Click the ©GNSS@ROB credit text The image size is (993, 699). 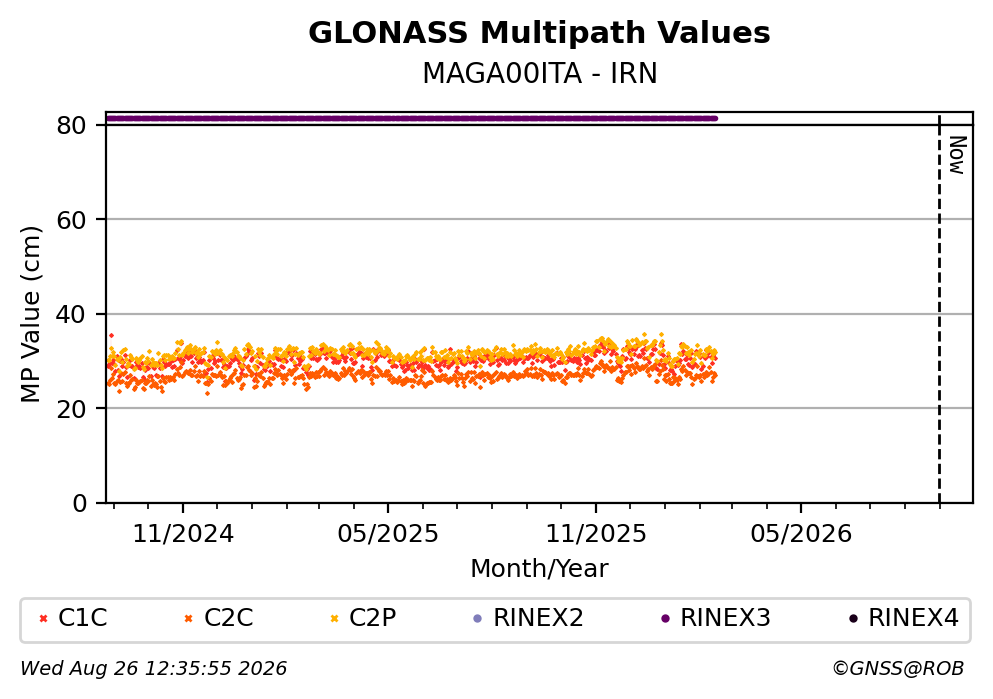pos(898,669)
